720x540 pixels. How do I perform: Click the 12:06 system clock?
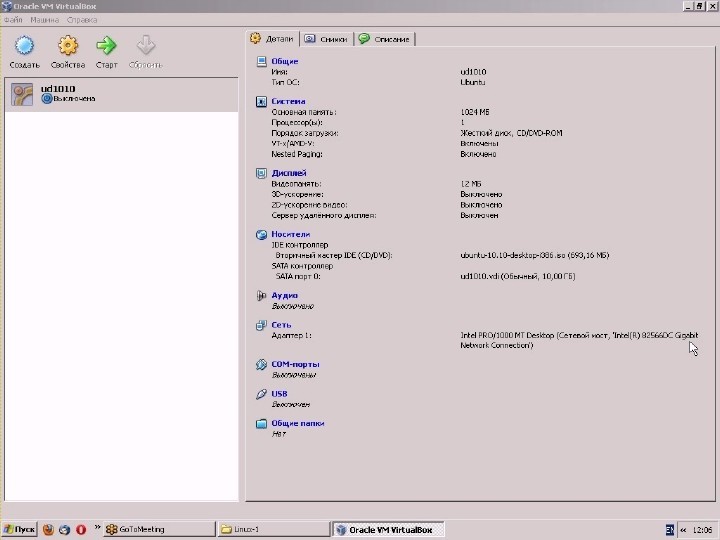(702, 530)
